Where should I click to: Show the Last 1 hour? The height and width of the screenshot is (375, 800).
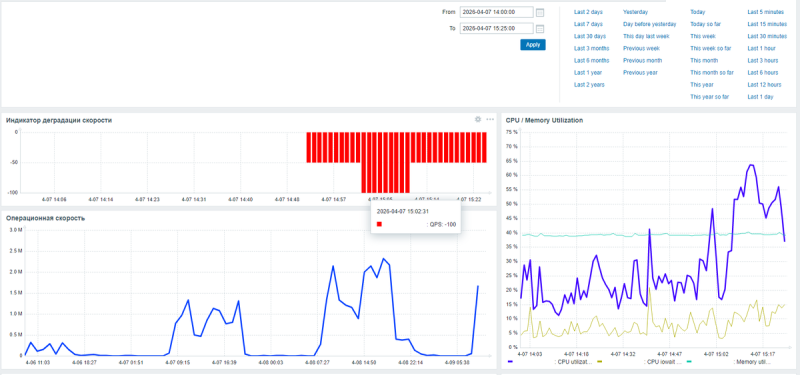pos(761,48)
